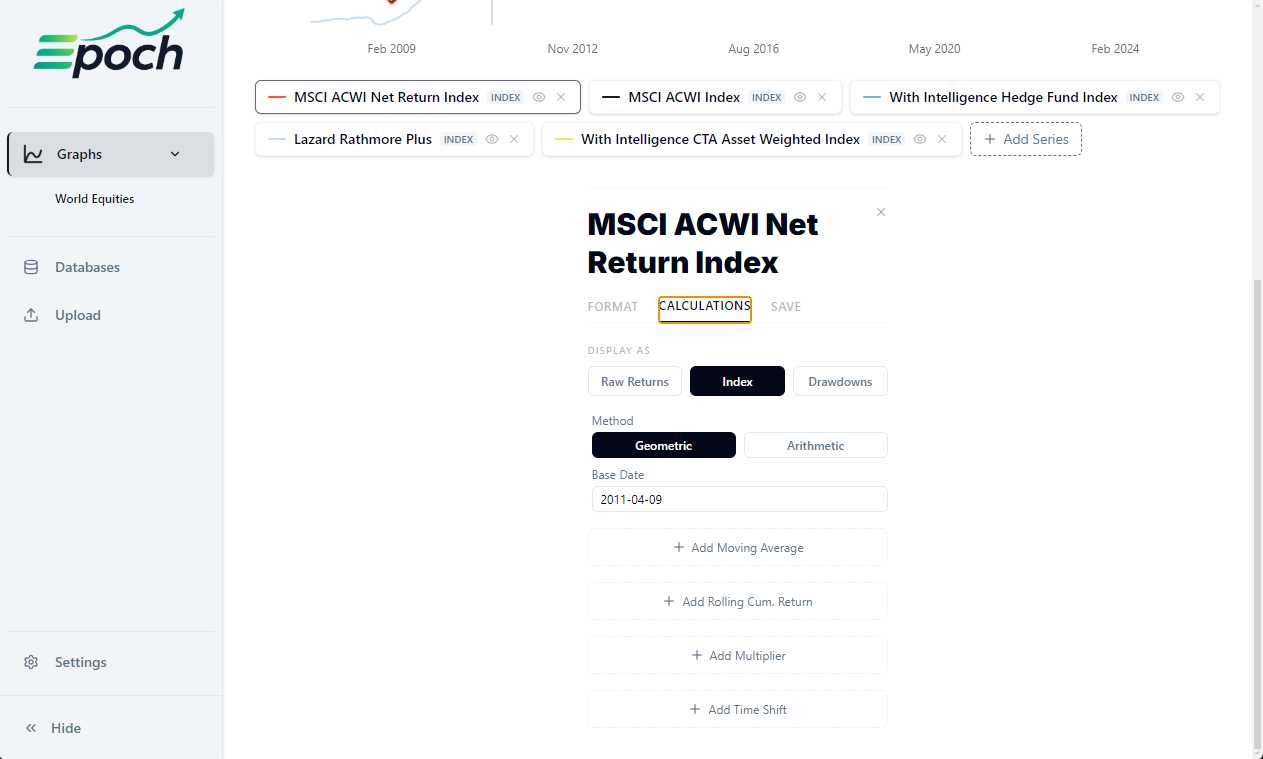1263x759 pixels.
Task: Remove MSCI ACWI Net Return Index series
Action: [561, 97]
